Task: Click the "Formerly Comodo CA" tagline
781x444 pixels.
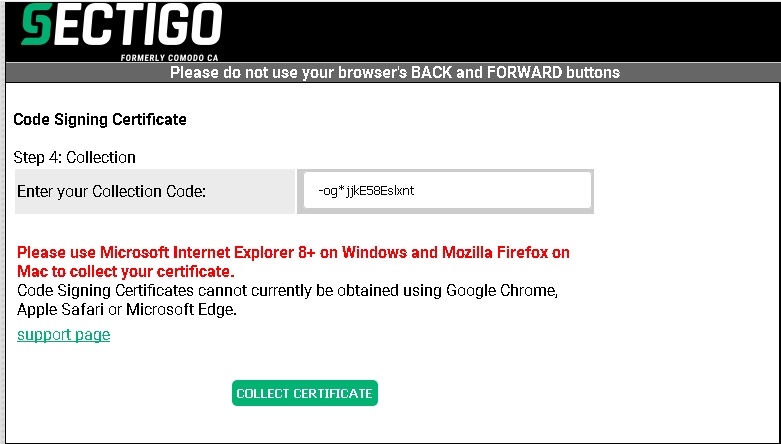Action: (x=169, y=57)
